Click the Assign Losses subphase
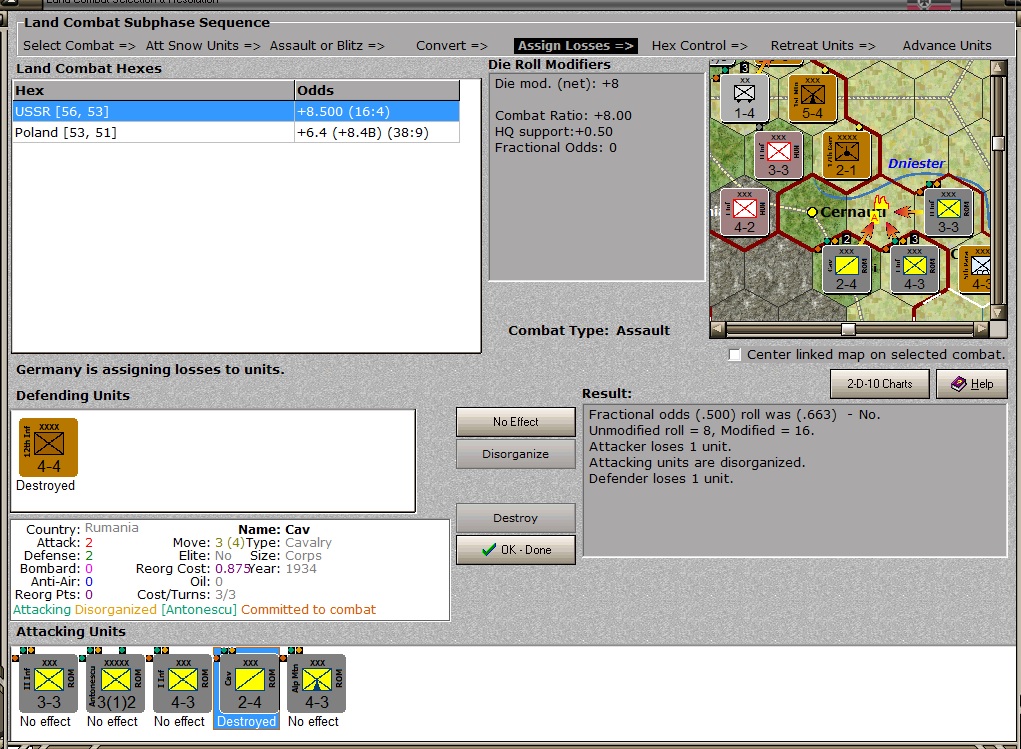 (x=576, y=46)
